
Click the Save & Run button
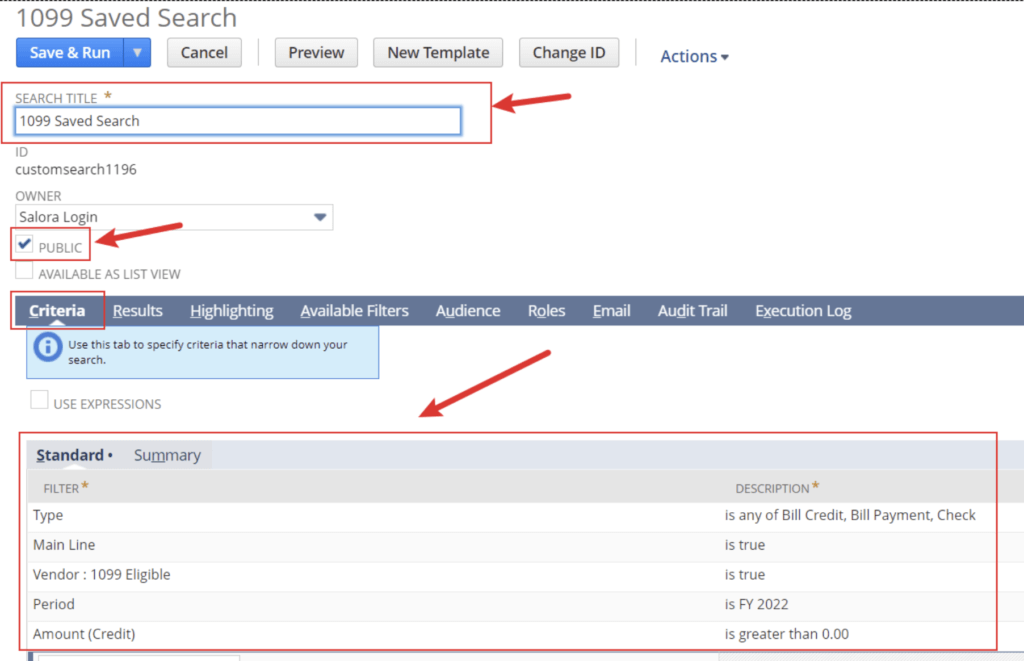[70, 53]
